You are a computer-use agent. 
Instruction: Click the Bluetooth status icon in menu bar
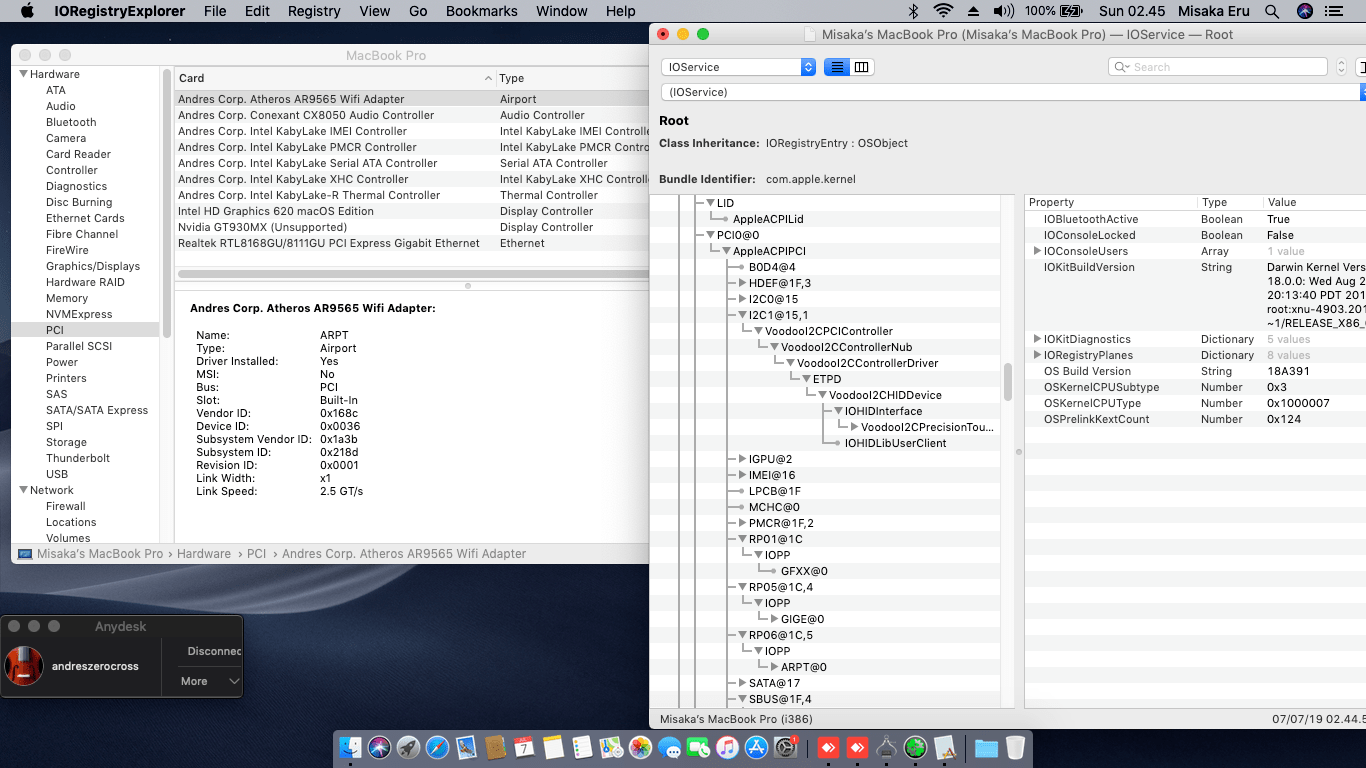[x=912, y=11]
